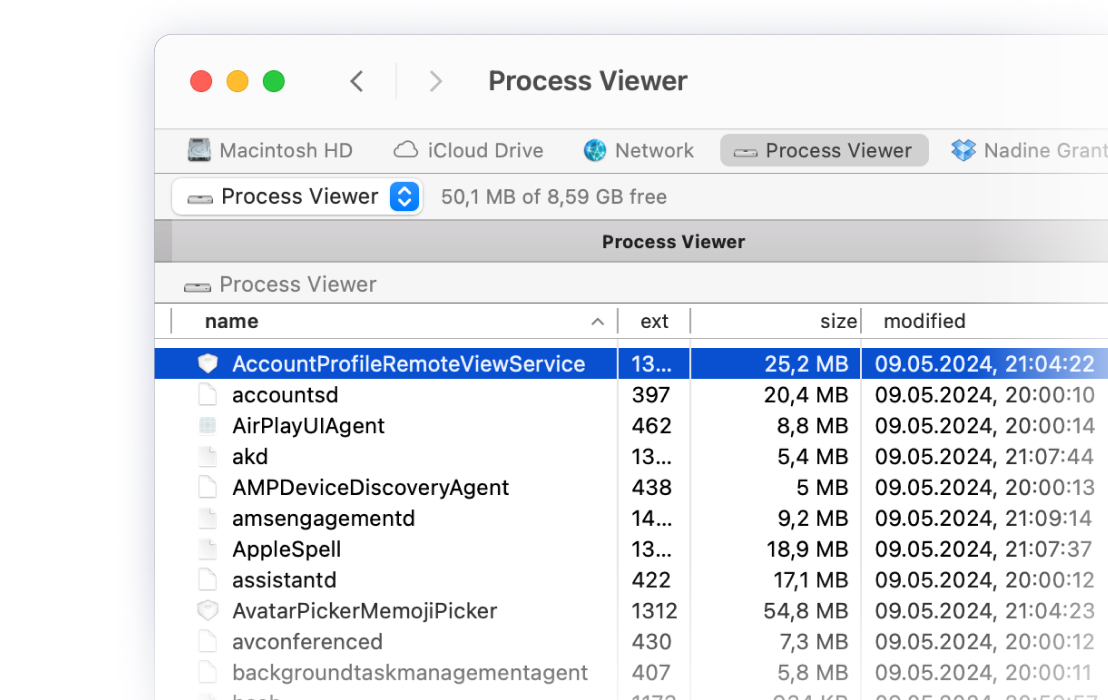Screen dimensions: 1108x700
Task: Click the AppleSpell document icon
Action: tap(207, 549)
